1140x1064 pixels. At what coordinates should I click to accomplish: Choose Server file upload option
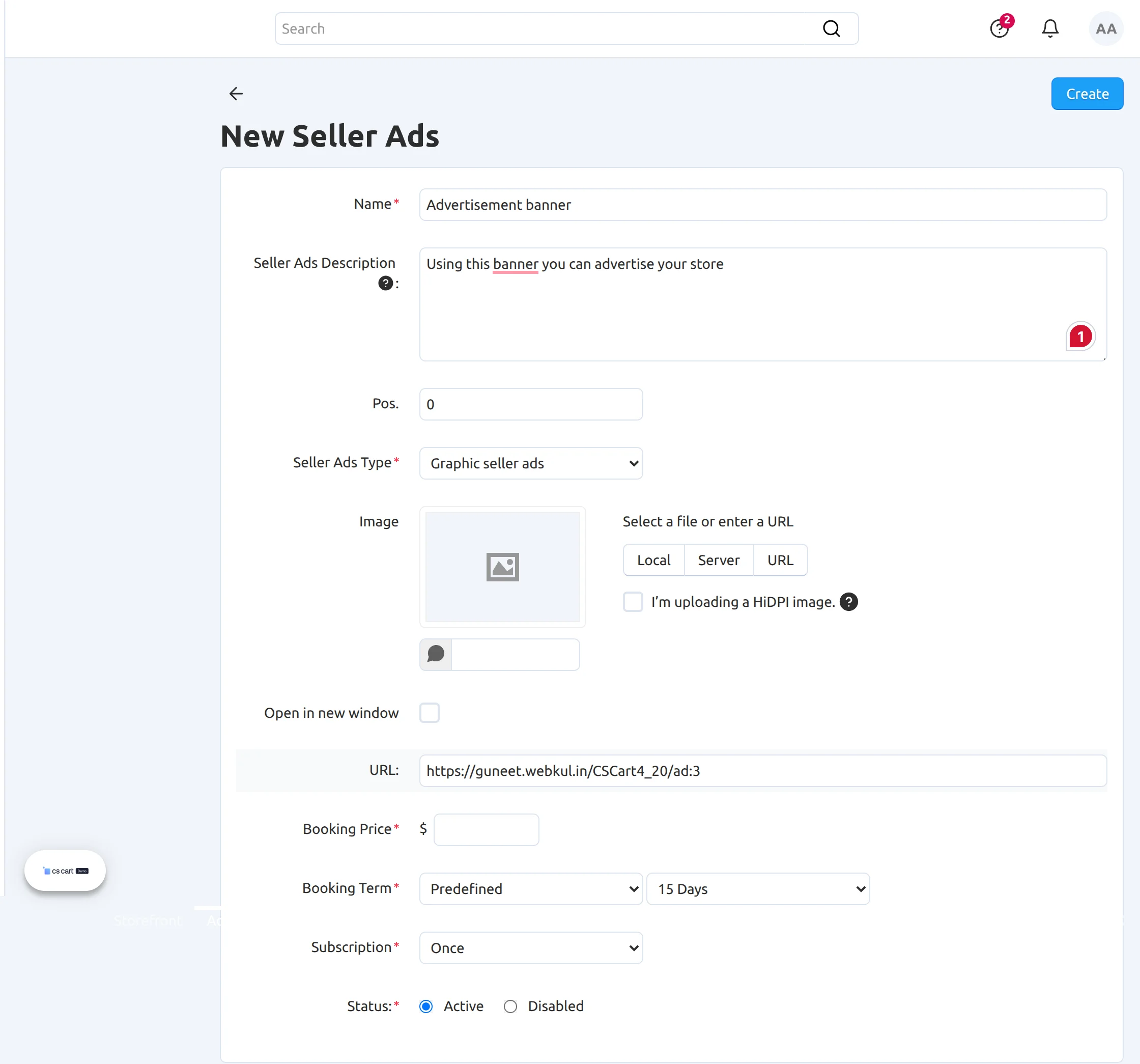pos(719,560)
